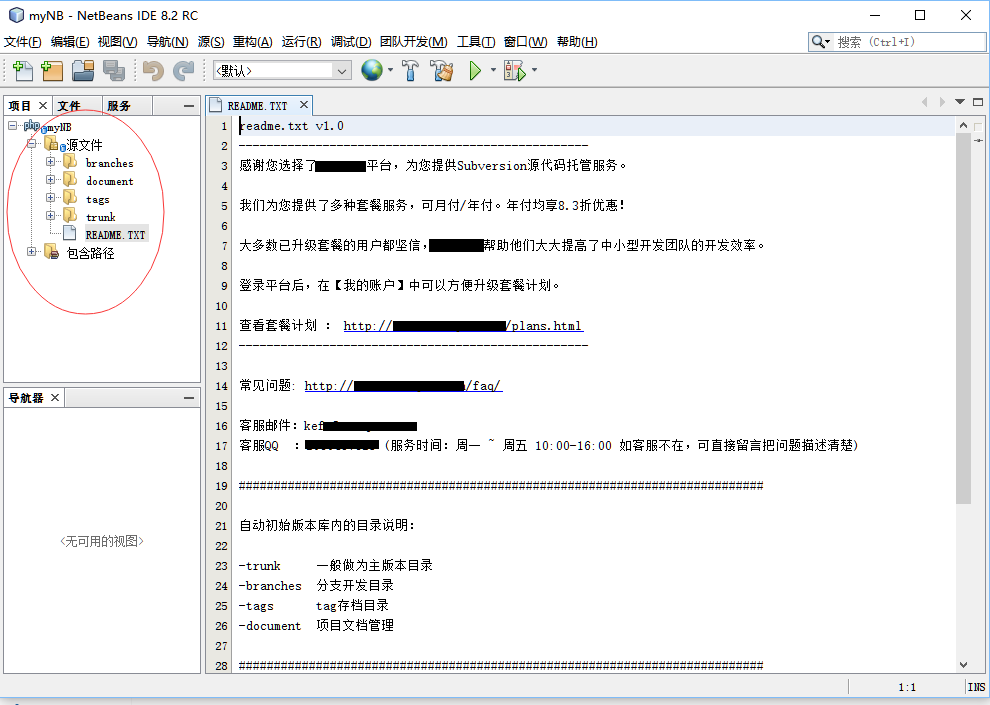Expand the document tree node
Image resolution: width=990 pixels, height=705 pixels.
coord(50,179)
